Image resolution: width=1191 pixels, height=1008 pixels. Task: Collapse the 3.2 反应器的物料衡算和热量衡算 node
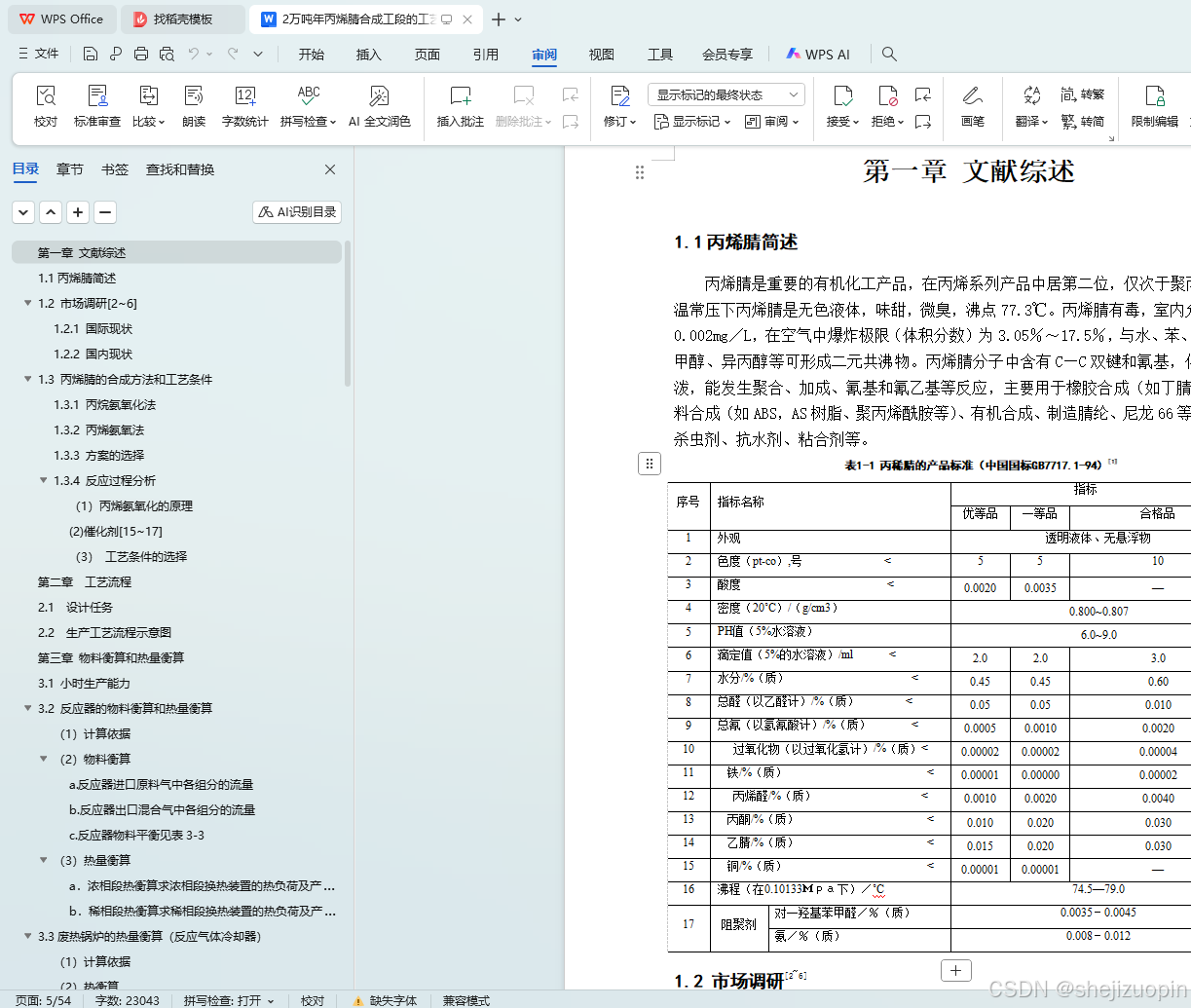[x=27, y=708]
